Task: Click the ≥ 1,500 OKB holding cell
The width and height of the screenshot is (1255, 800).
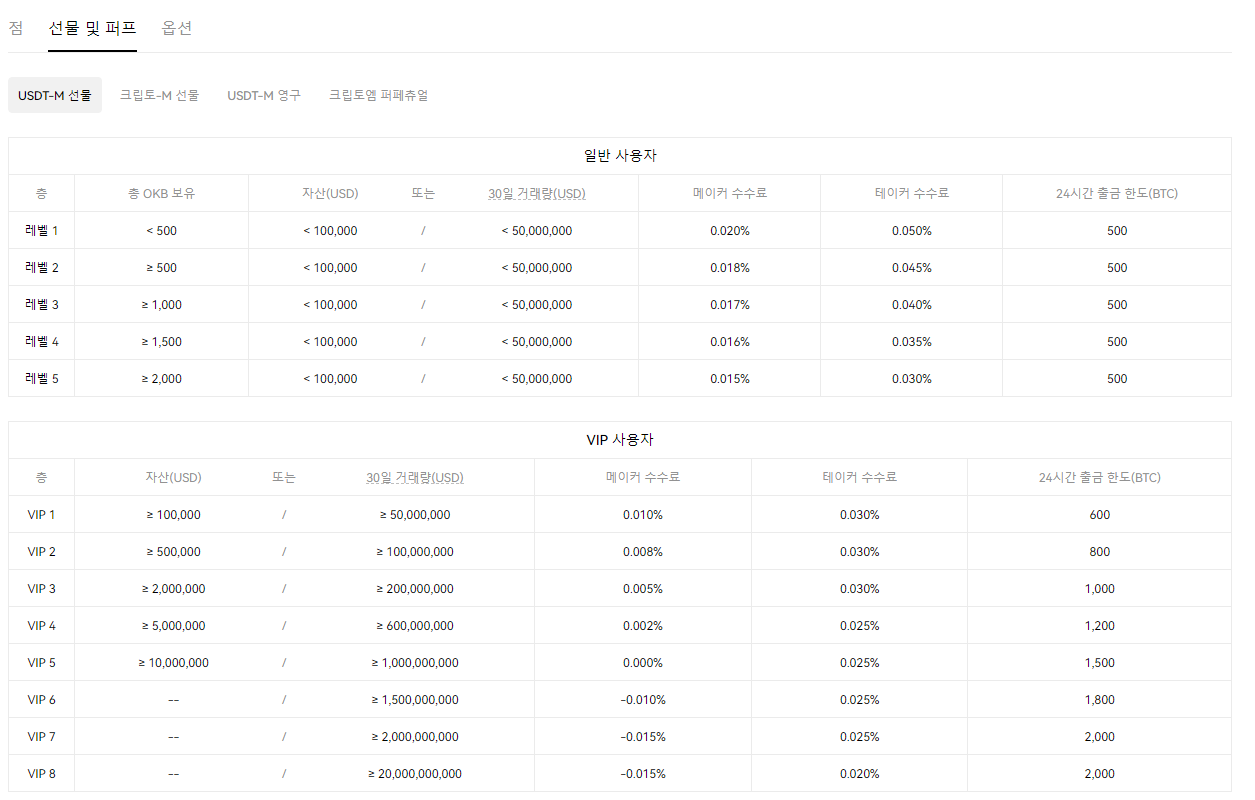Action: [161, 342]
